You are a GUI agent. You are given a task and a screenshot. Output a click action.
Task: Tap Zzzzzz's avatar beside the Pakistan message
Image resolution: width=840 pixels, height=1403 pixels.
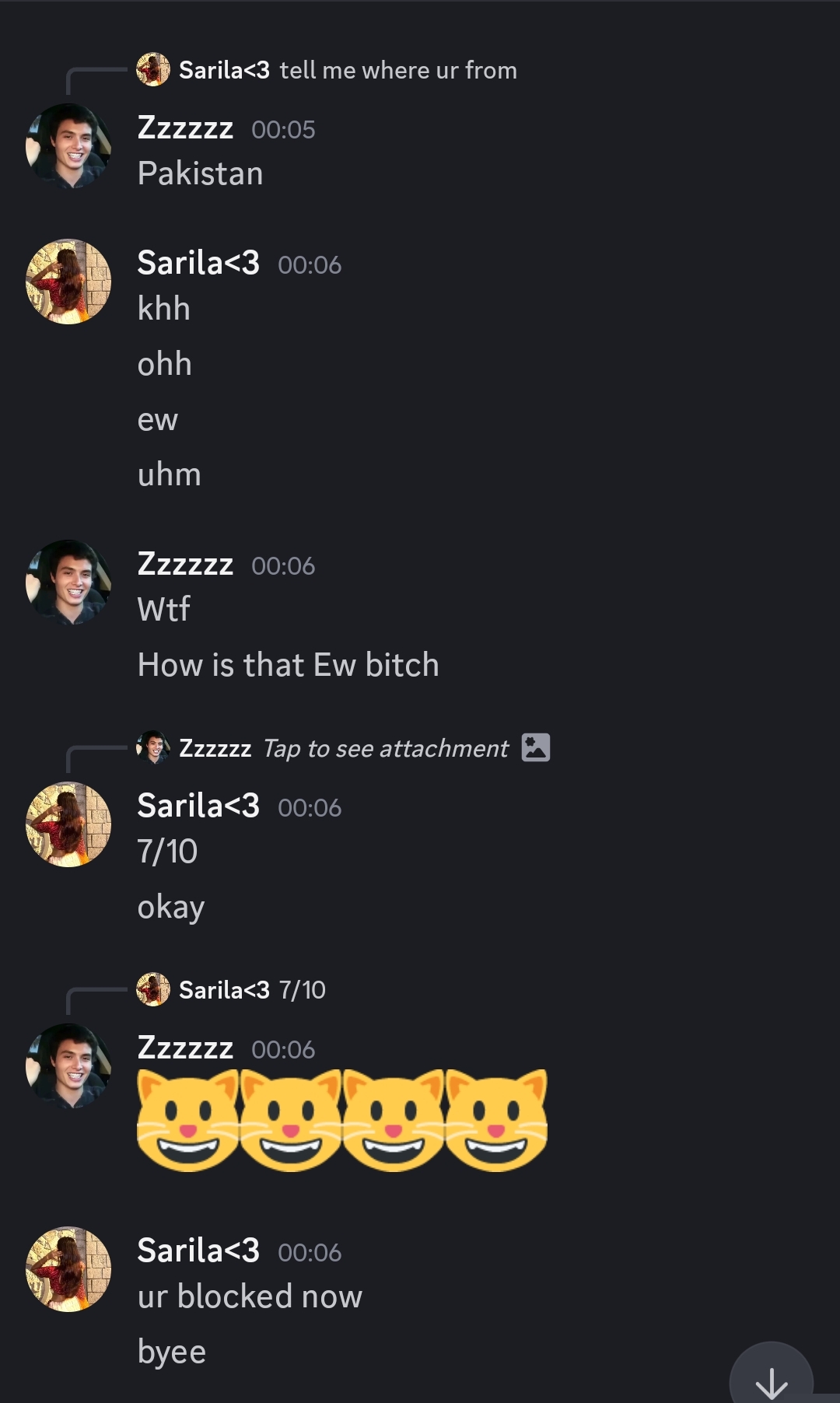point(68,145)
